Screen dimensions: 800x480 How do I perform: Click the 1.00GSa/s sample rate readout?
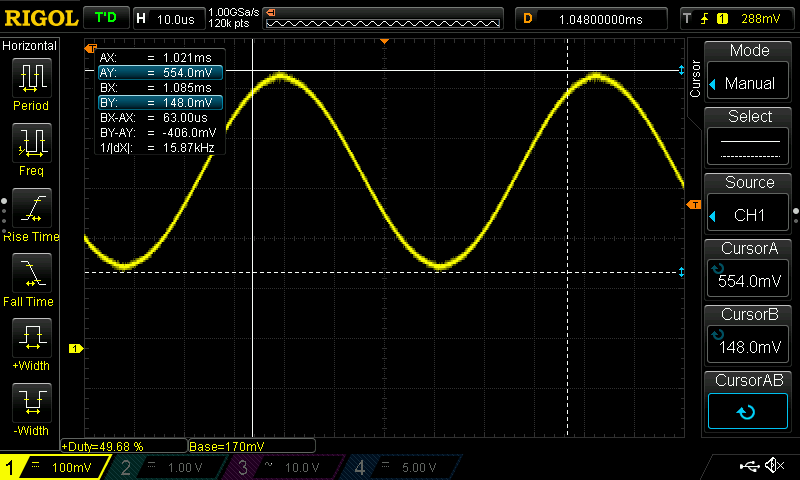[234, 12]
